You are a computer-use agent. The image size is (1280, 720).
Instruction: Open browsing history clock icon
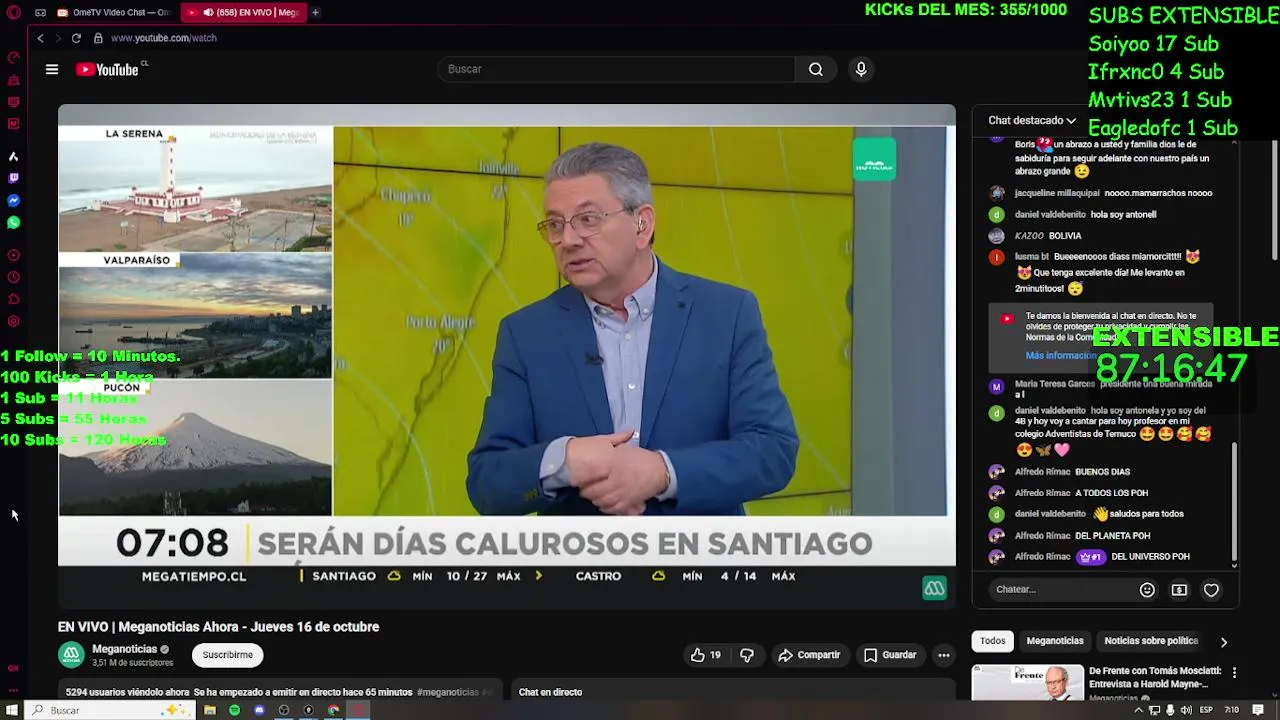pos(13,277)
